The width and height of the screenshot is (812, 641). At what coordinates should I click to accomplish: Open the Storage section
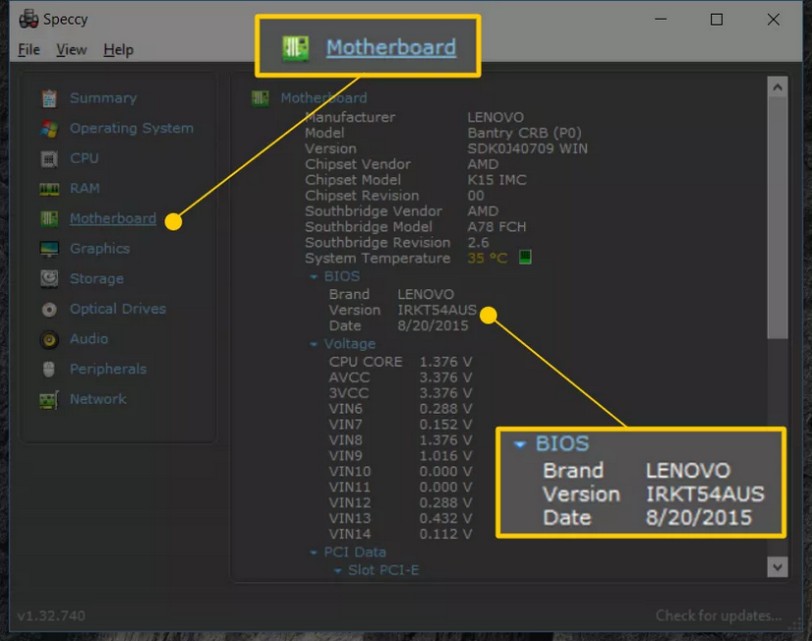pos(96,279)
